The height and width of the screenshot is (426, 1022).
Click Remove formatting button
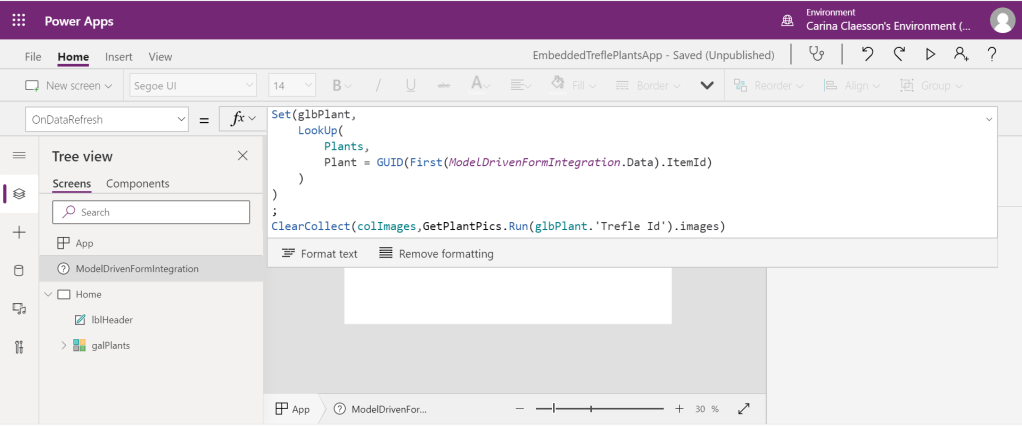pos(436,254)
